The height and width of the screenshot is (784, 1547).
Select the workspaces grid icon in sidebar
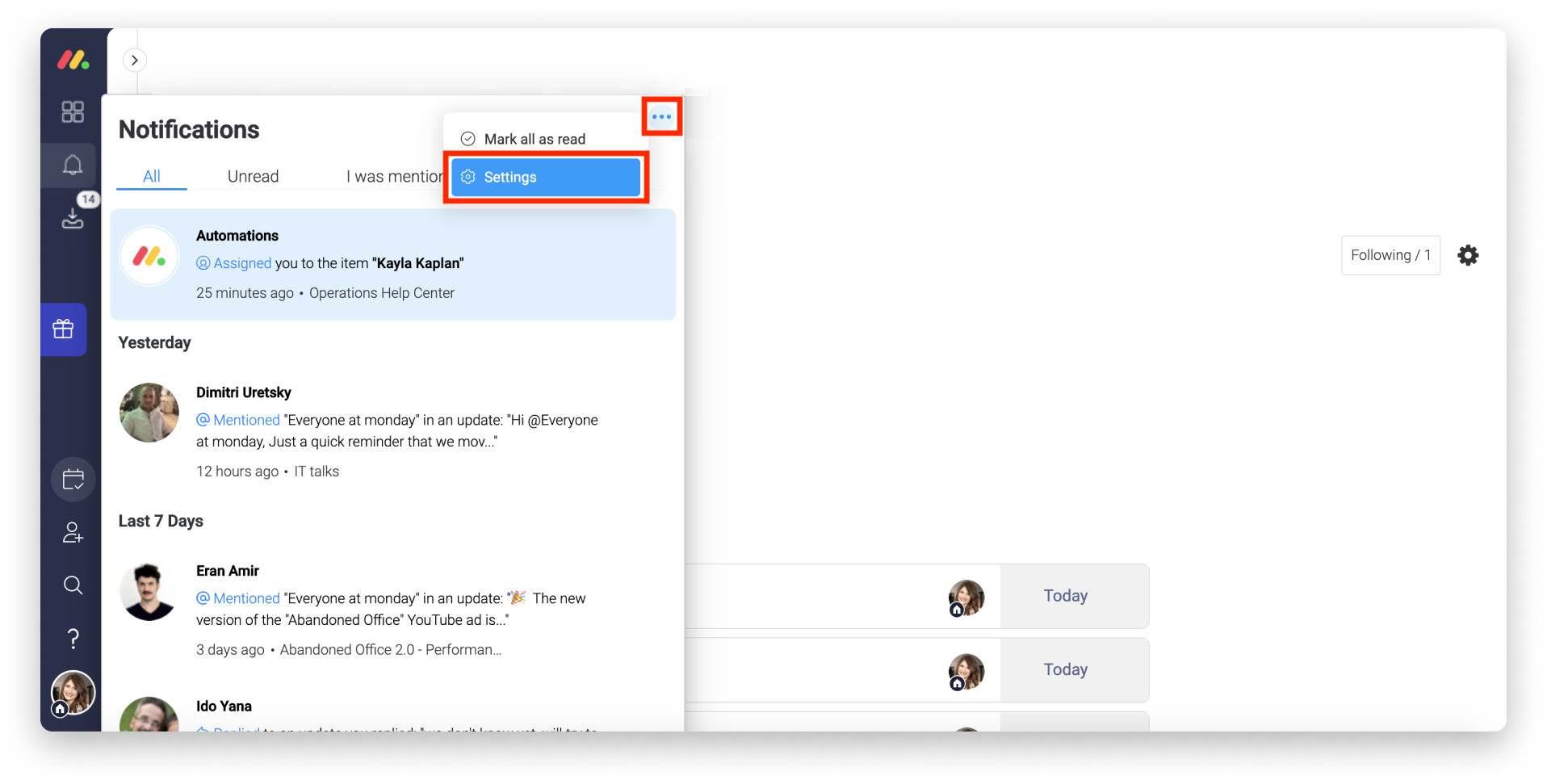pyautogui.click(x=72, y=111)
